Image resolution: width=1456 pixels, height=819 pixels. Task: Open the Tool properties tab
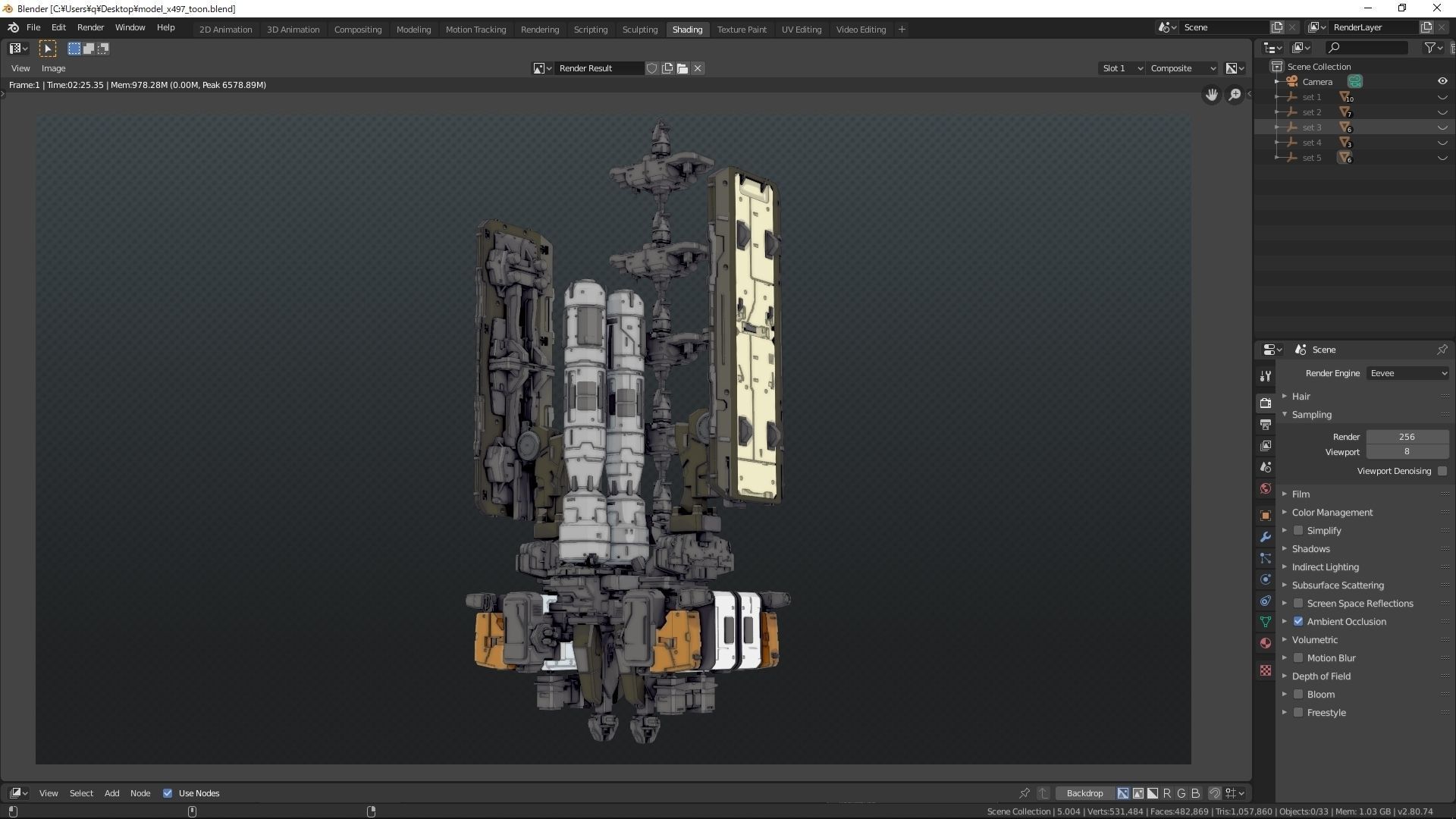click(x=1265, y=376)
